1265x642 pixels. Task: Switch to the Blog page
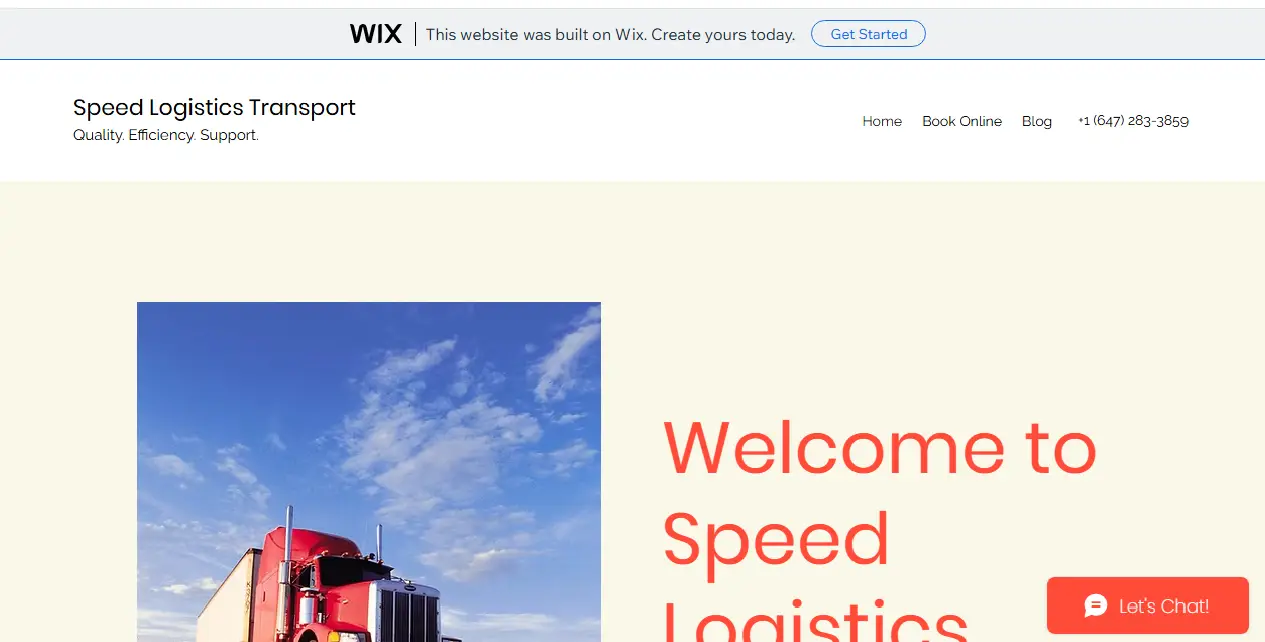(1037, 121)
